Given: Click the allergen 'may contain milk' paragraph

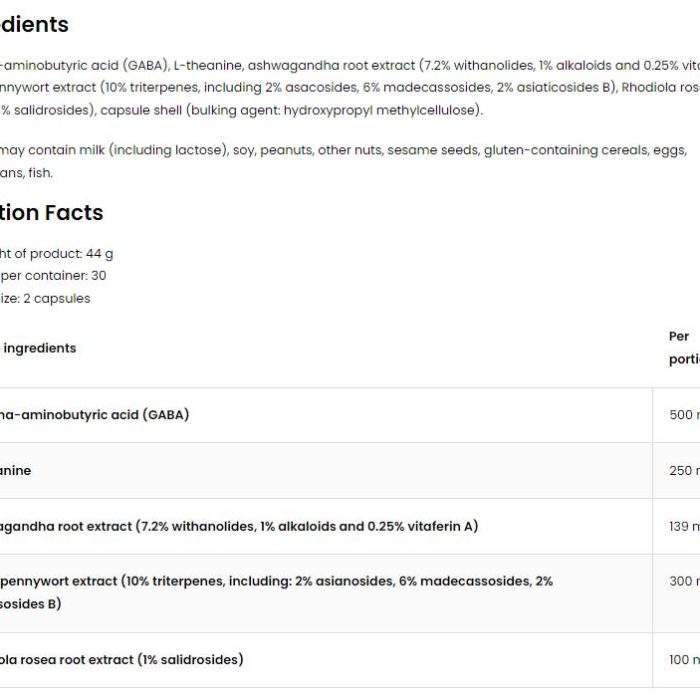Looking at the screenshot, I should pos(344,161).
